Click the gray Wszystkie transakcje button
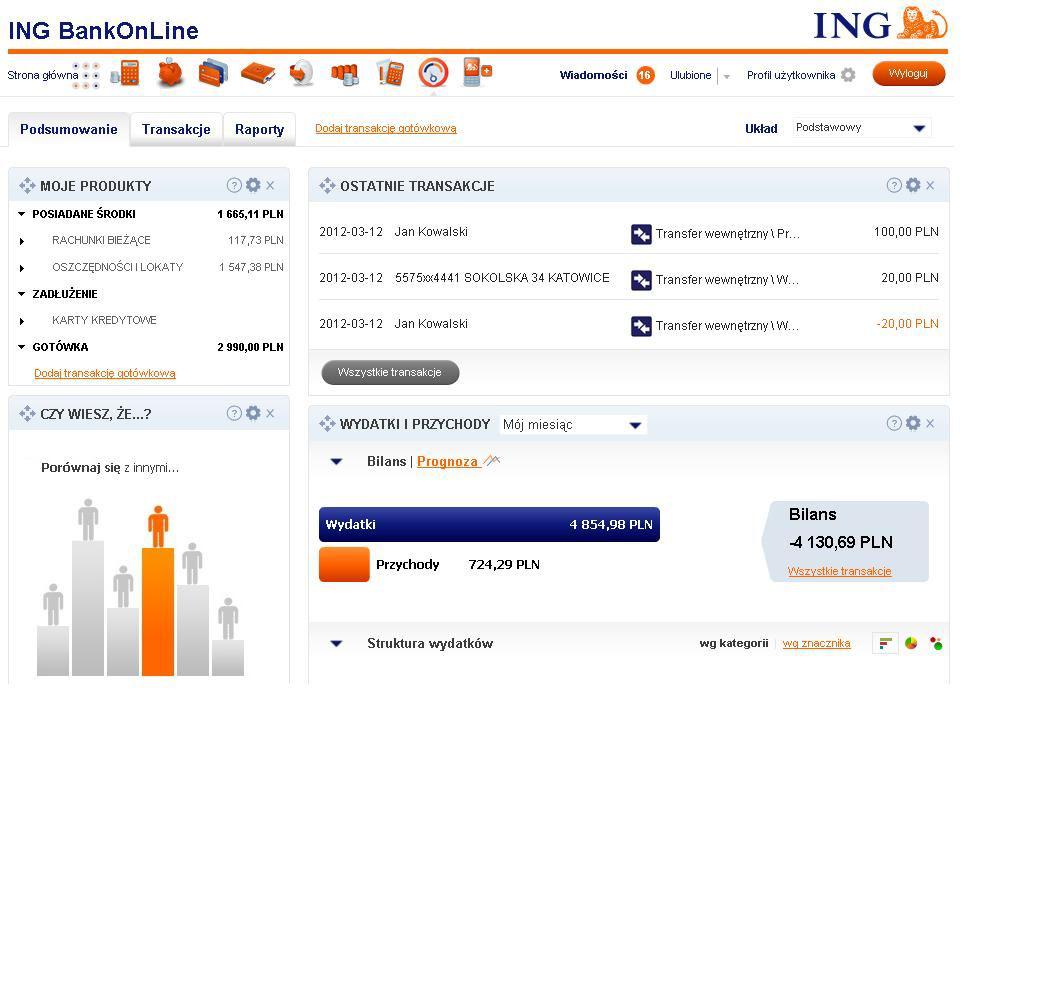Viewport: 1063px width, 995px height. (390, 372)
